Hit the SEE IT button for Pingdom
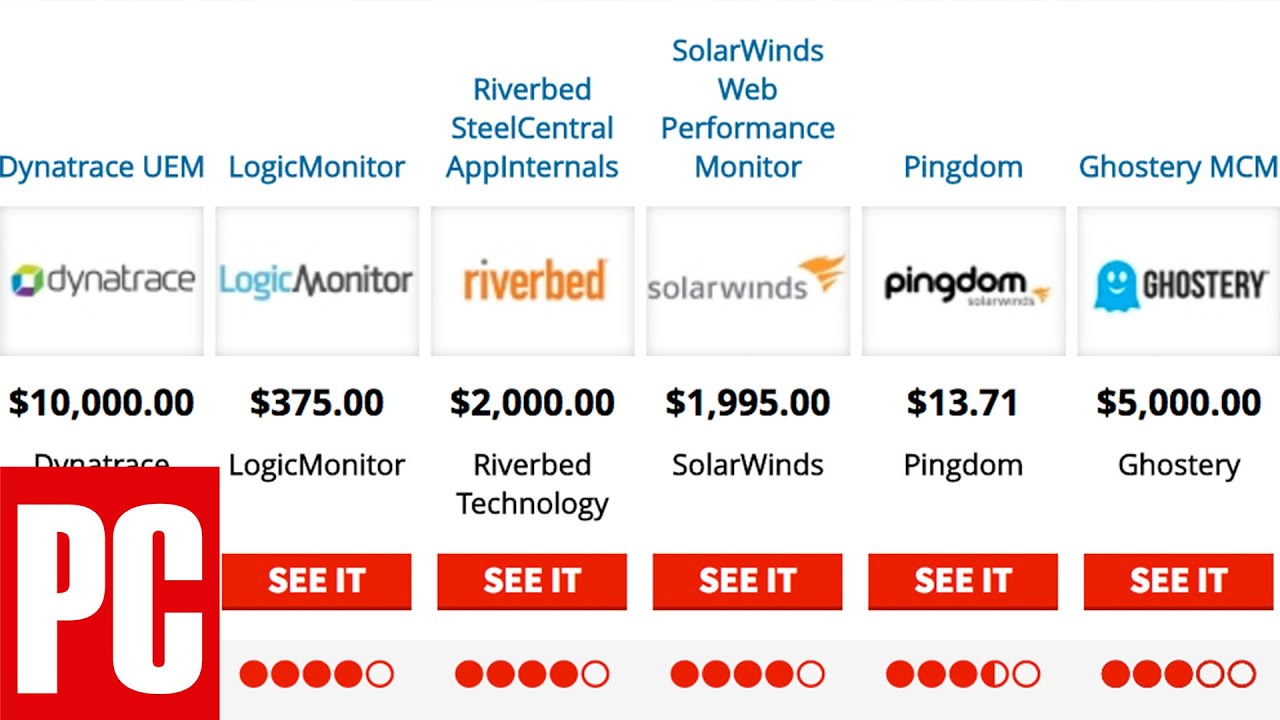Image resolution: width=1280 pixels, height=720 pixels. click(x=963, y=581)
